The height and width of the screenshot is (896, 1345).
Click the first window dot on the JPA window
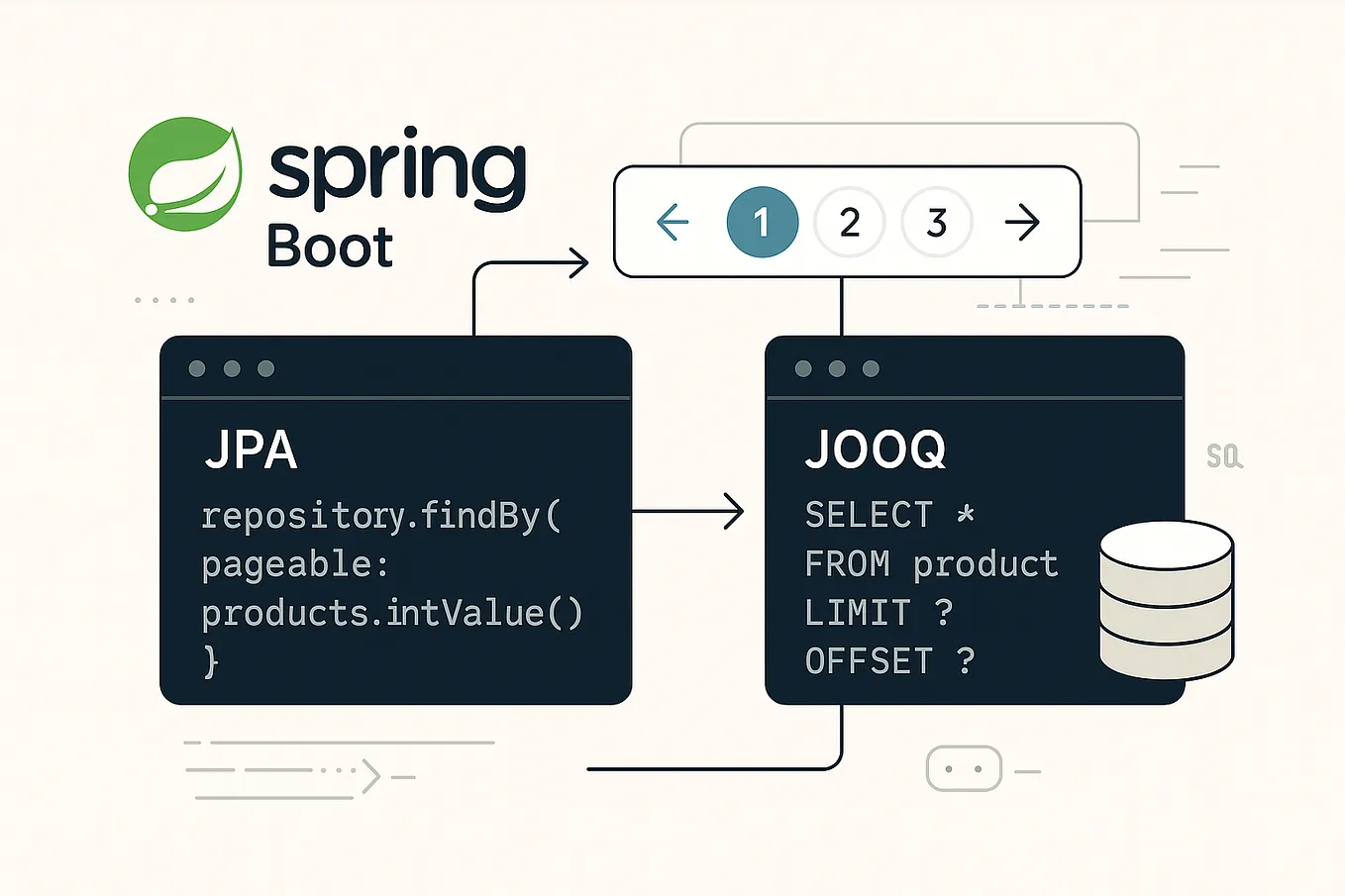point(197,367)
